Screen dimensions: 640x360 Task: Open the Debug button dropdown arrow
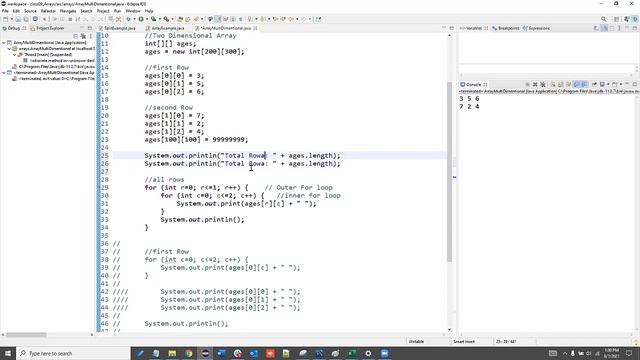pyautogui.click(x=134, y=19)
